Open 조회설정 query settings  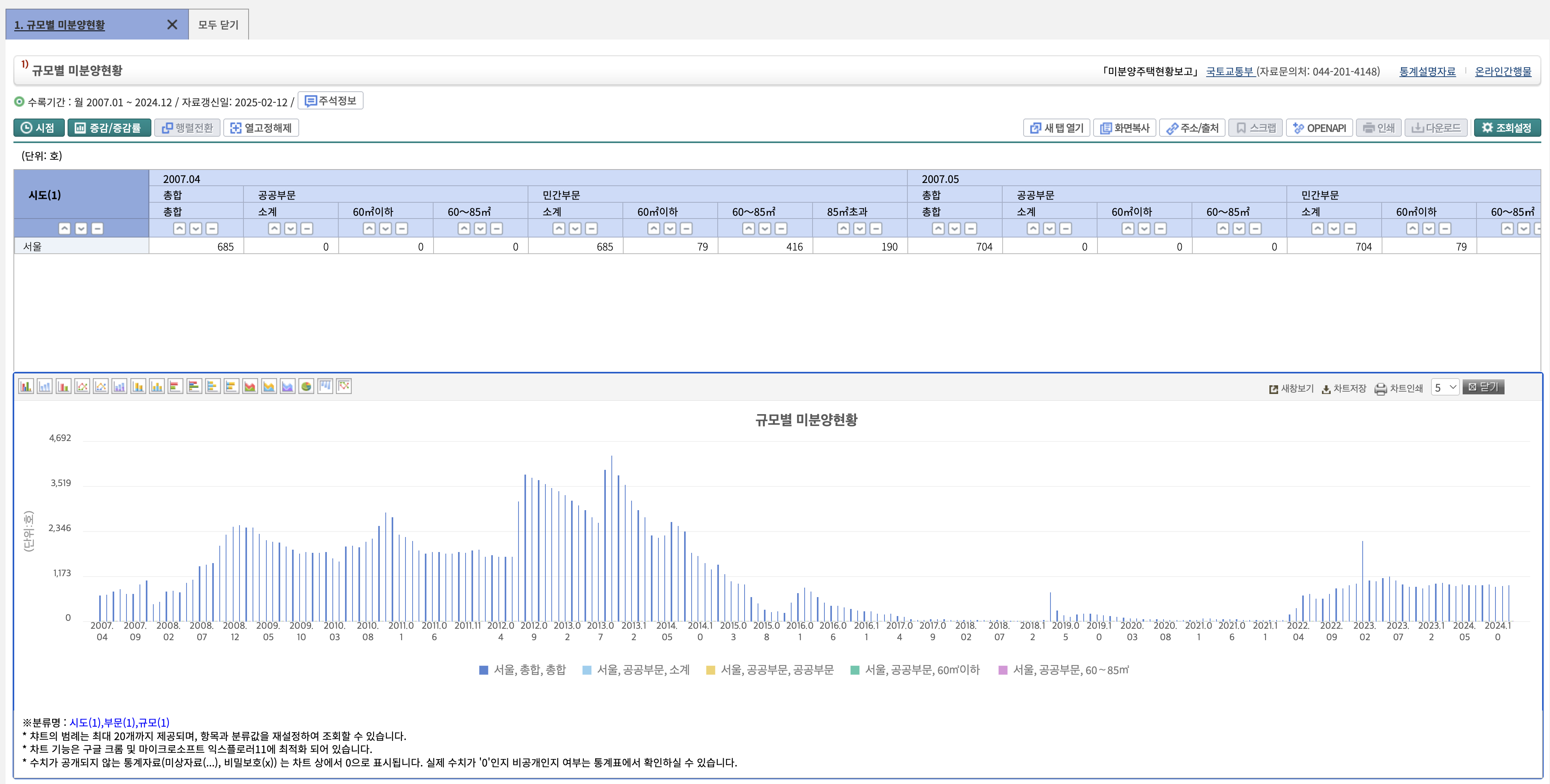1507,128
